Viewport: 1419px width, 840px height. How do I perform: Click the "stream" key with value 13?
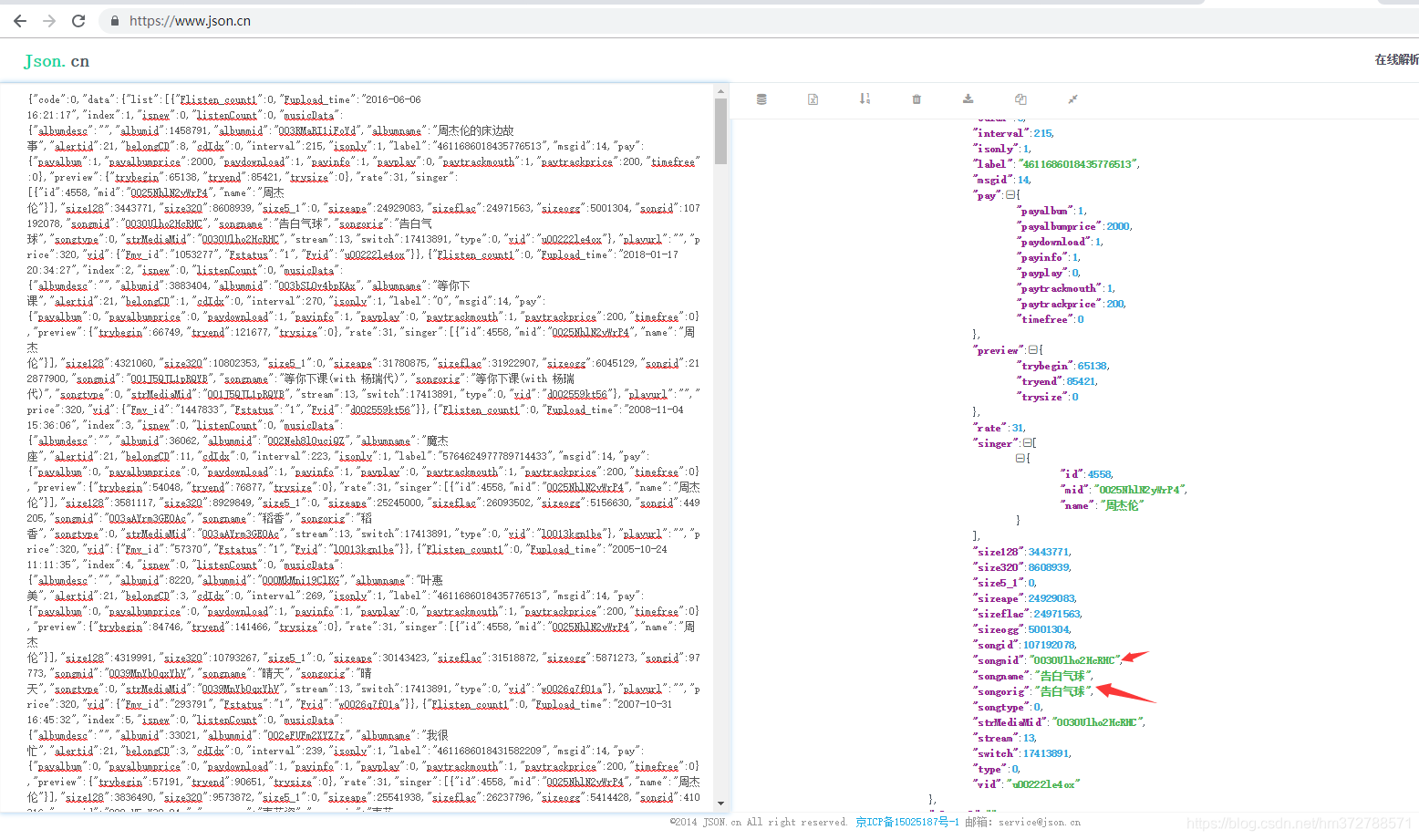(995, 738)
